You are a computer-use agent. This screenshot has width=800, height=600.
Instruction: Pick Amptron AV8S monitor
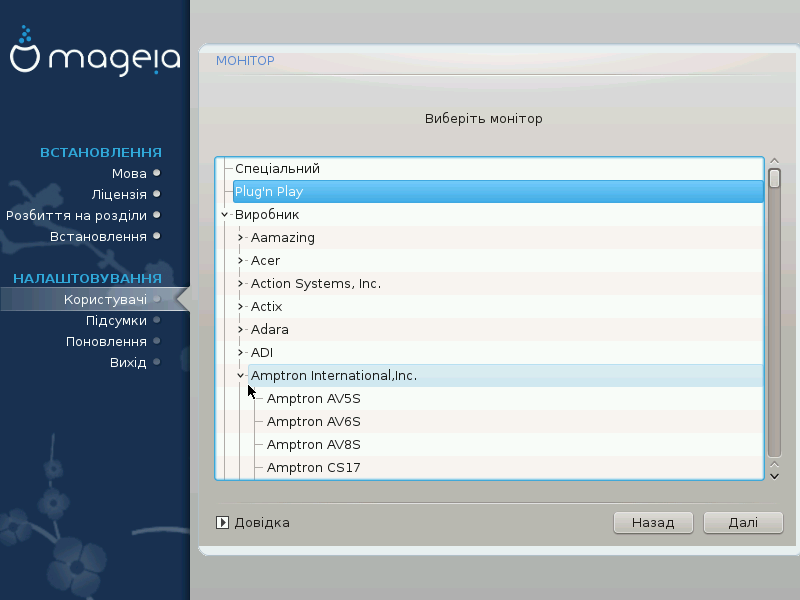pyautogui.click(x=313, y=444)
